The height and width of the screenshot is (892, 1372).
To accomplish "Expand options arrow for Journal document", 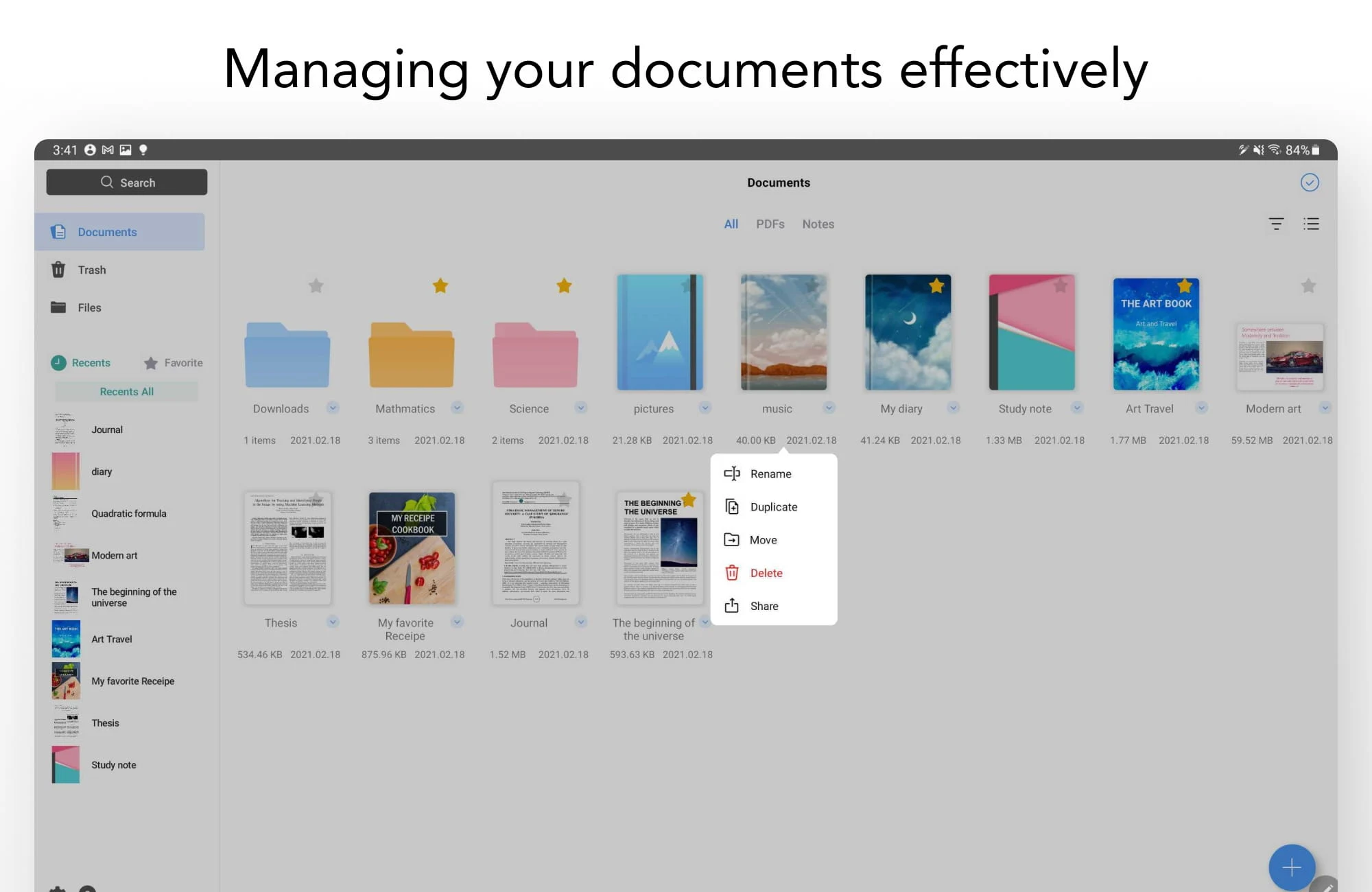I will point(581,622).
